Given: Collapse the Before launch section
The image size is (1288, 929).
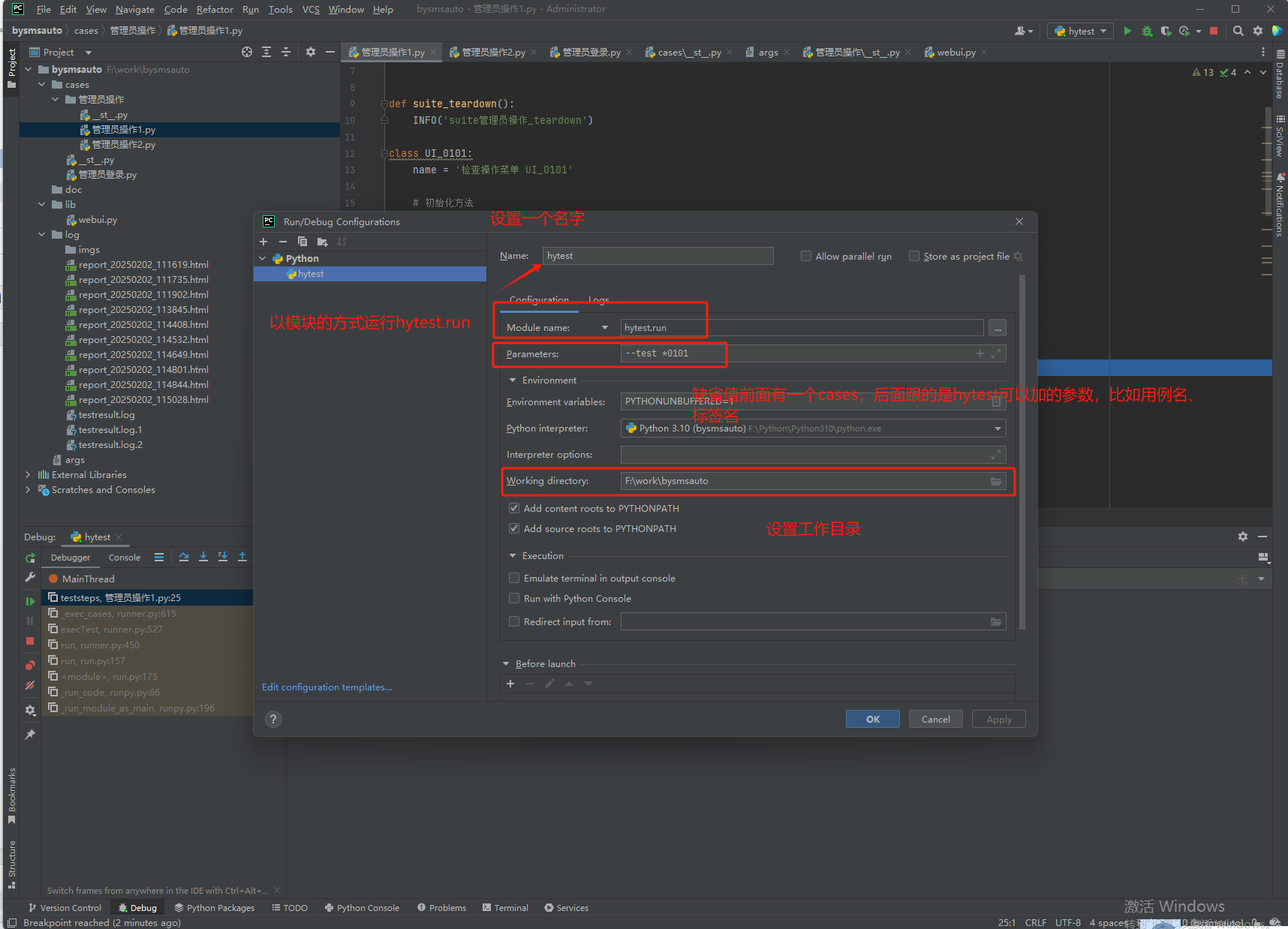Looking at the screenshot, I should click(x=506, y=664).
